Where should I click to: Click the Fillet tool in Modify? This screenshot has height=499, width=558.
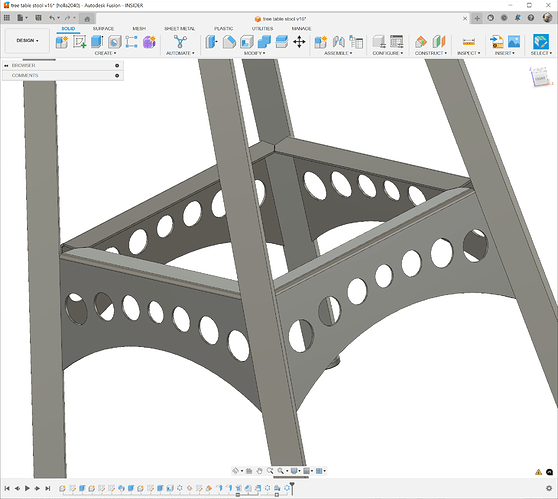[229, 42]
